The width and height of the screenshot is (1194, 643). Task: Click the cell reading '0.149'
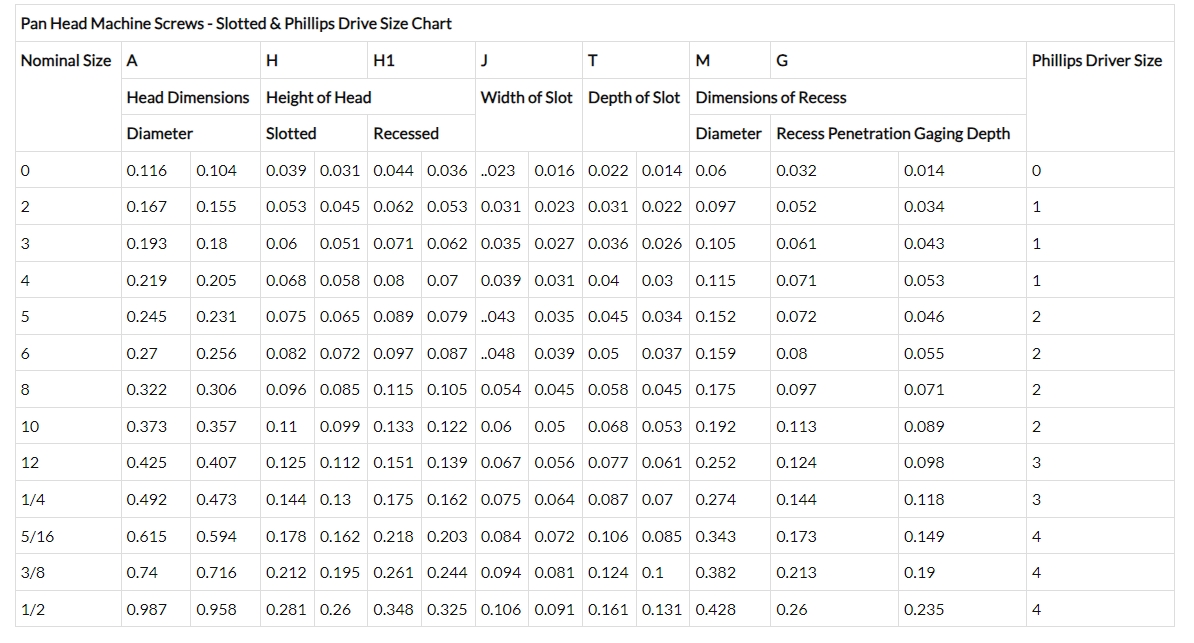click(x=924, y=536)
